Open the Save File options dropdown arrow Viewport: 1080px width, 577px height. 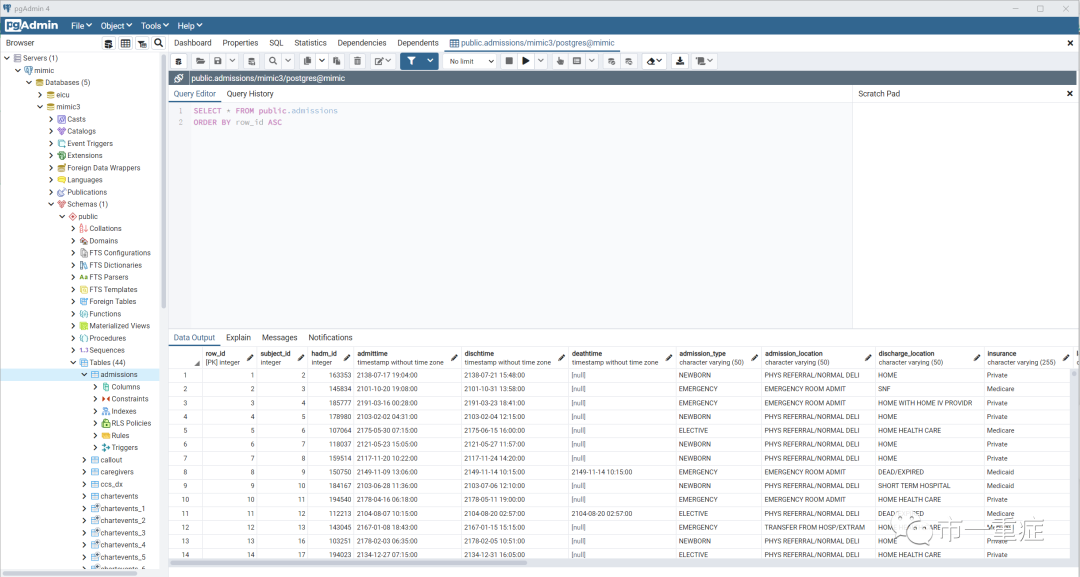[233, 61]
